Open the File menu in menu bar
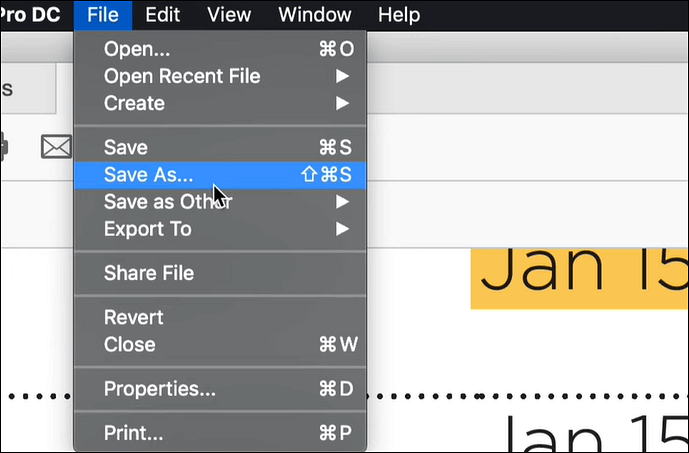The height and width of the screenshot is (453, 689). pyautogui.click(x=102, y=15)
